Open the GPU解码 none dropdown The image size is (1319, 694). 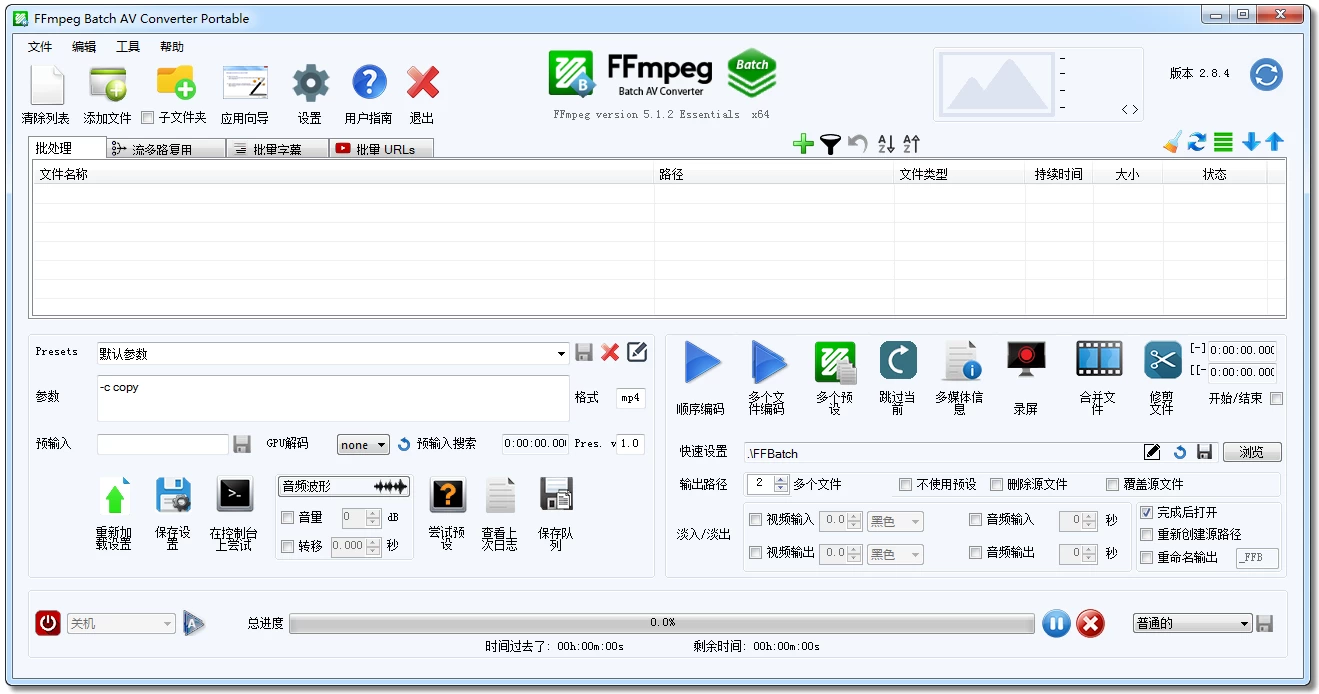pyautogui.click(x=362, y=444)
